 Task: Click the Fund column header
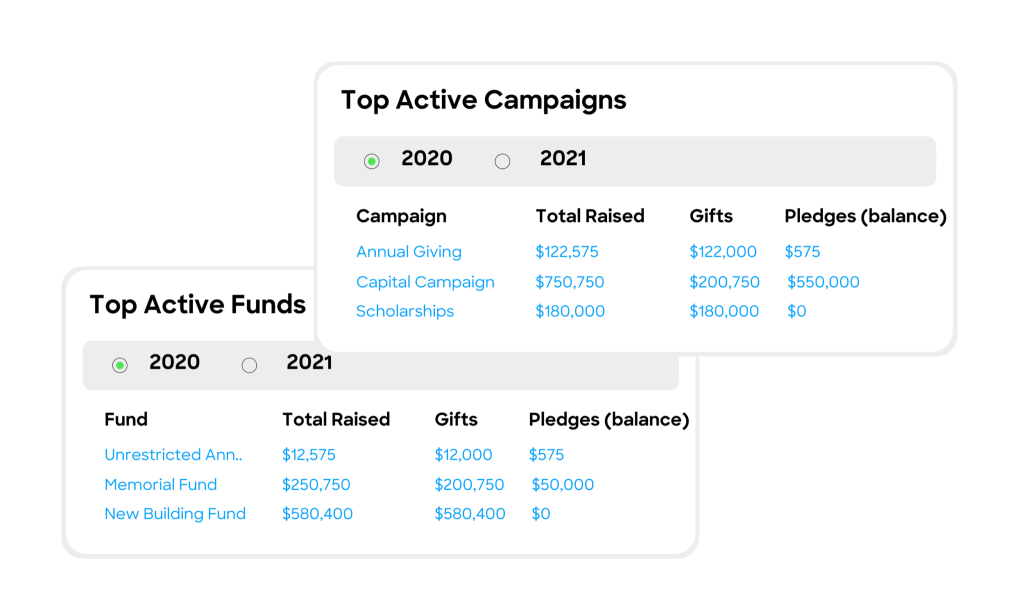pyautogui.click(x=126, y=419)
